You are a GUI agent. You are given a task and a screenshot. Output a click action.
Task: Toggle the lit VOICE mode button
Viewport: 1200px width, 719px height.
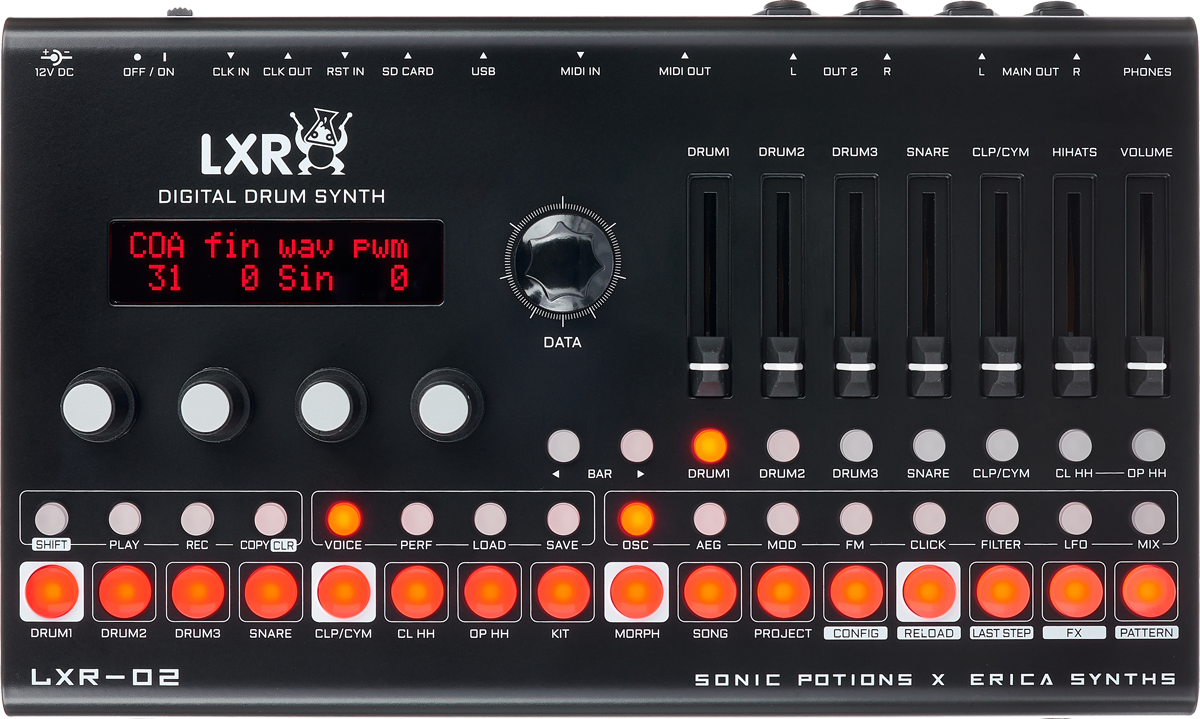pos(343,518)
